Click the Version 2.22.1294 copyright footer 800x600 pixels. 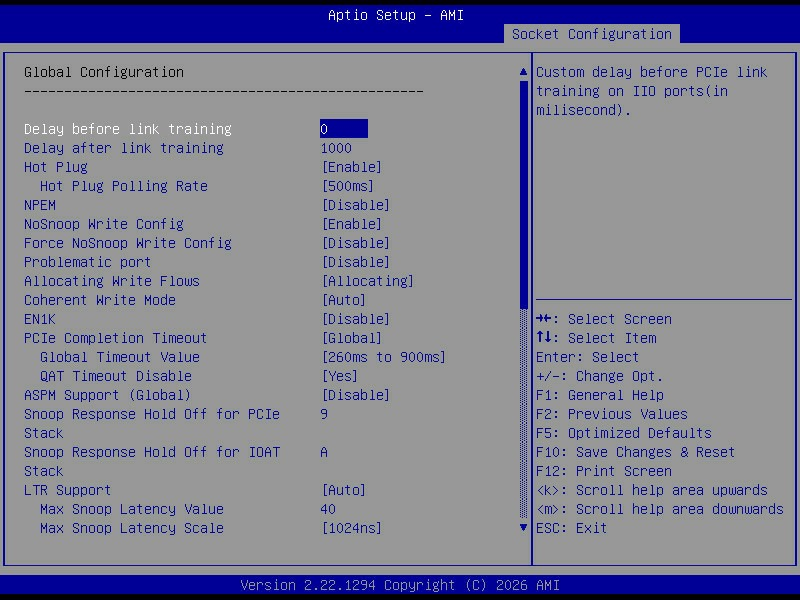tap(400, 585)
